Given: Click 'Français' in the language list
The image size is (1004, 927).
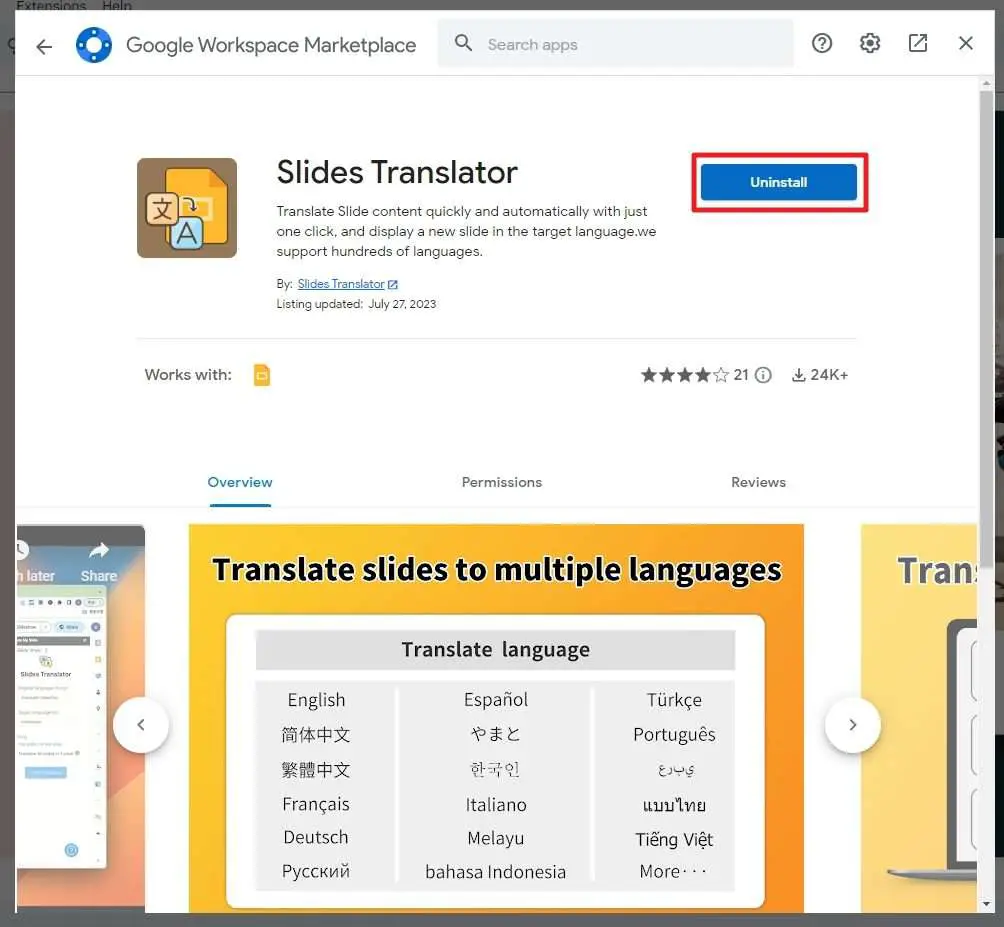Looking at the screenshot, I should (316, 804).
